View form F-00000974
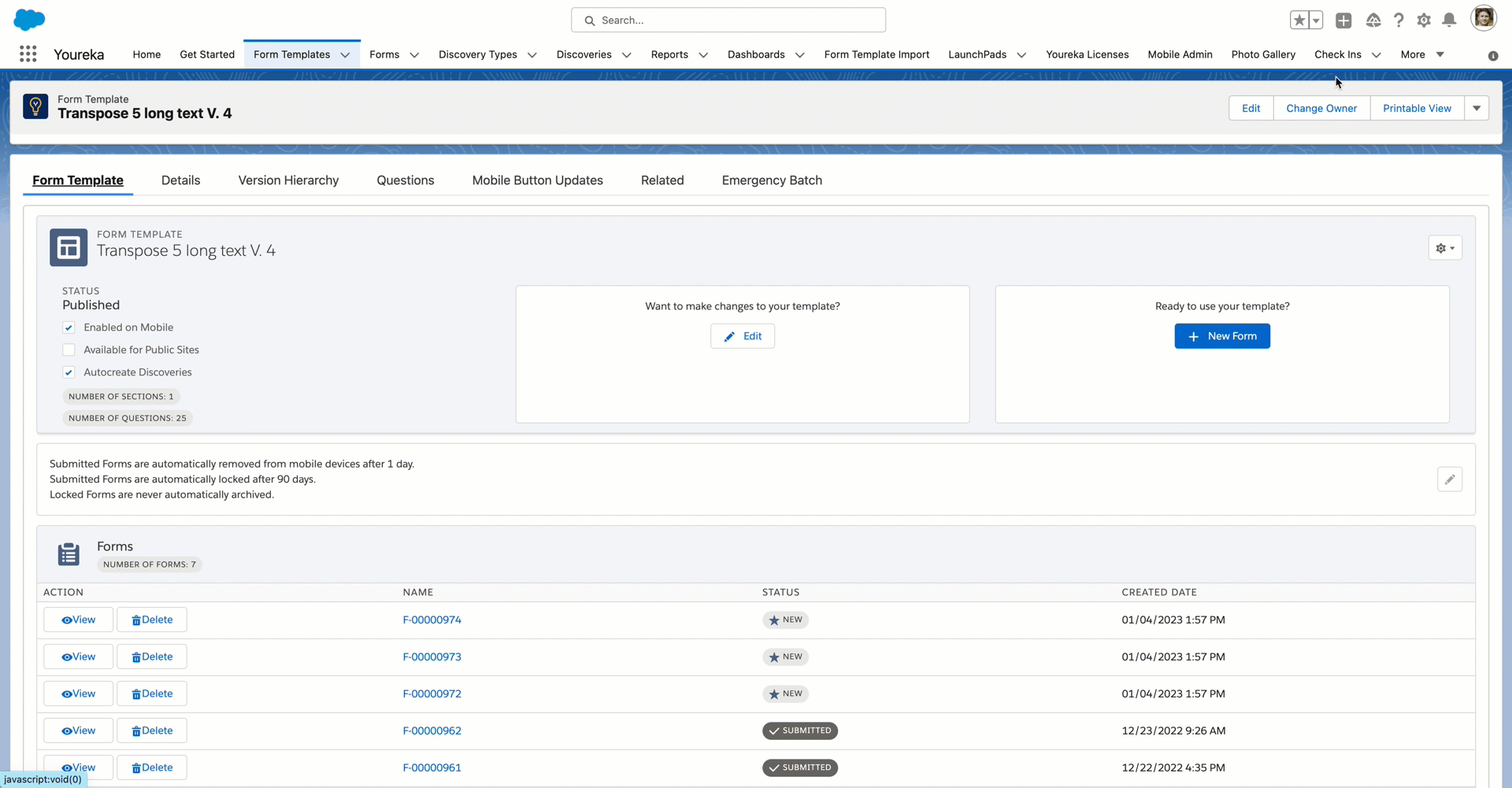The image size is (1512, 788). 78,620
